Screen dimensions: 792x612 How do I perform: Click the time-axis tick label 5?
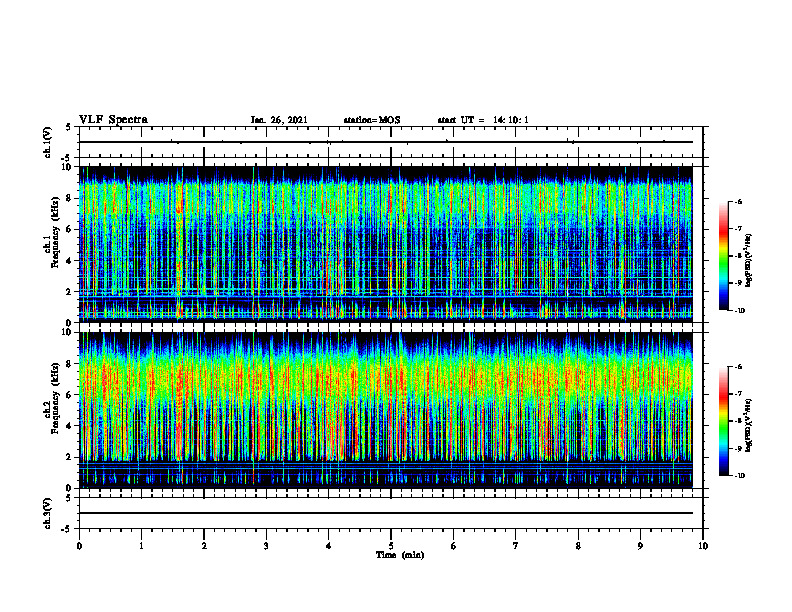[391, 546]
